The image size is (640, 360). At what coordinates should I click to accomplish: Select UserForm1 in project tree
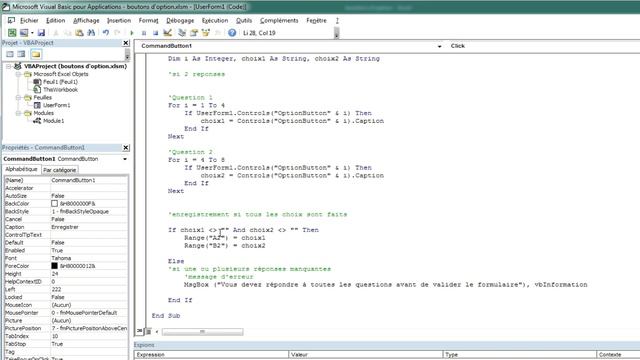[x=56, y=105]
